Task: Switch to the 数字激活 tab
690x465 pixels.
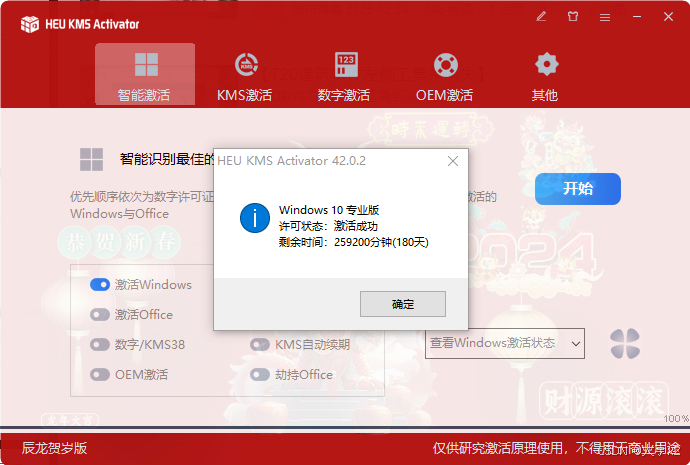Action: click(x=345, y=77)
